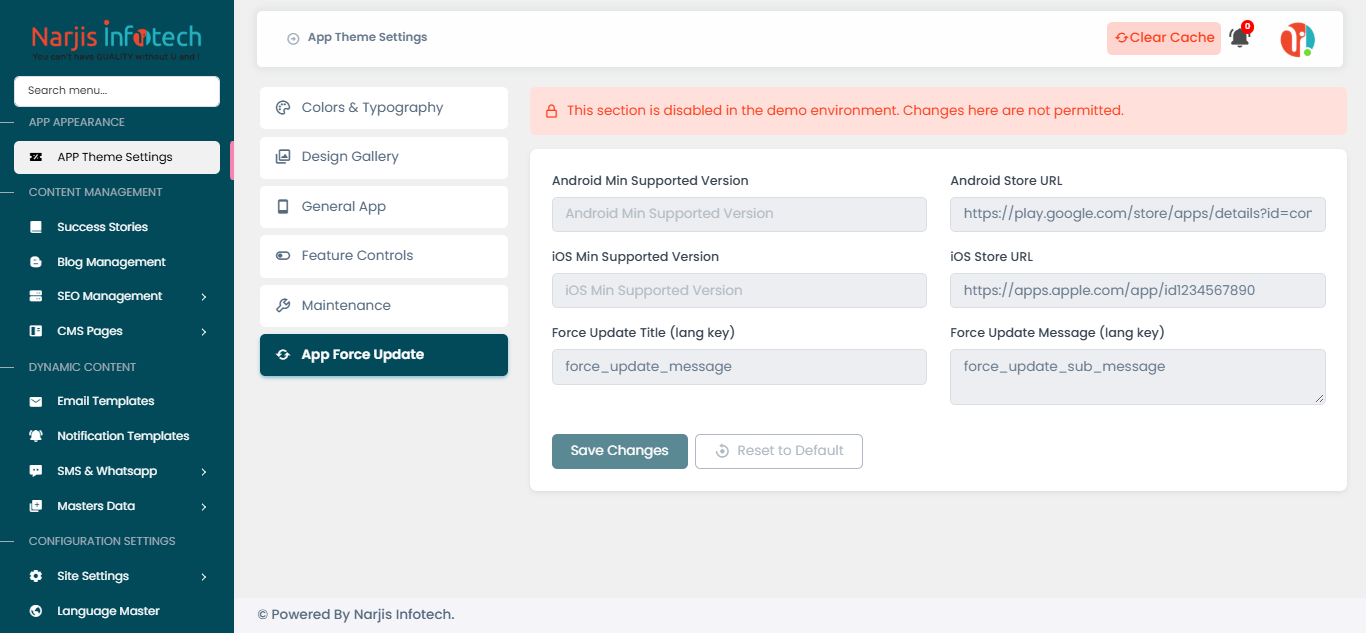The width and height of the screenshot is (1366, 633).
Task: Click the Language Master globe icon
Action: click(x=36, y=611)
